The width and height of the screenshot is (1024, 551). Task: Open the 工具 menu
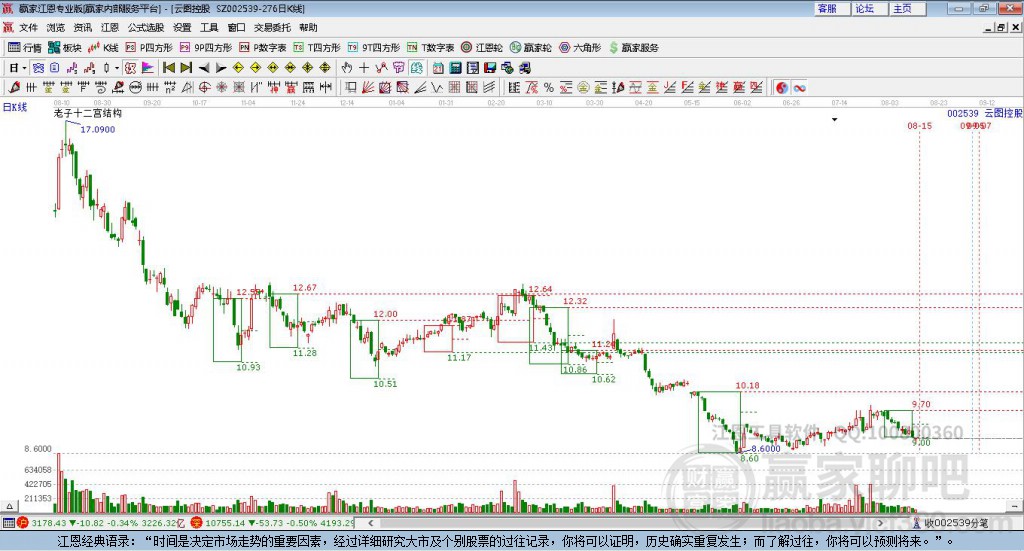[x=209, y=27]
